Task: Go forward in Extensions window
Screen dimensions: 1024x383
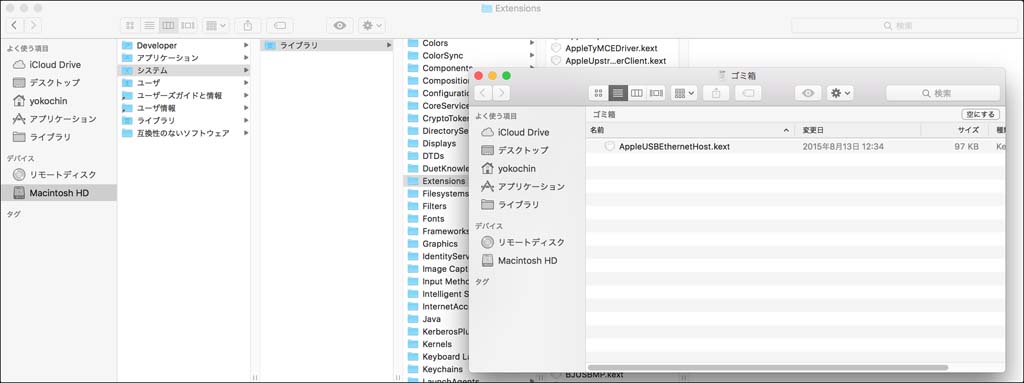Action: (33, 25)
